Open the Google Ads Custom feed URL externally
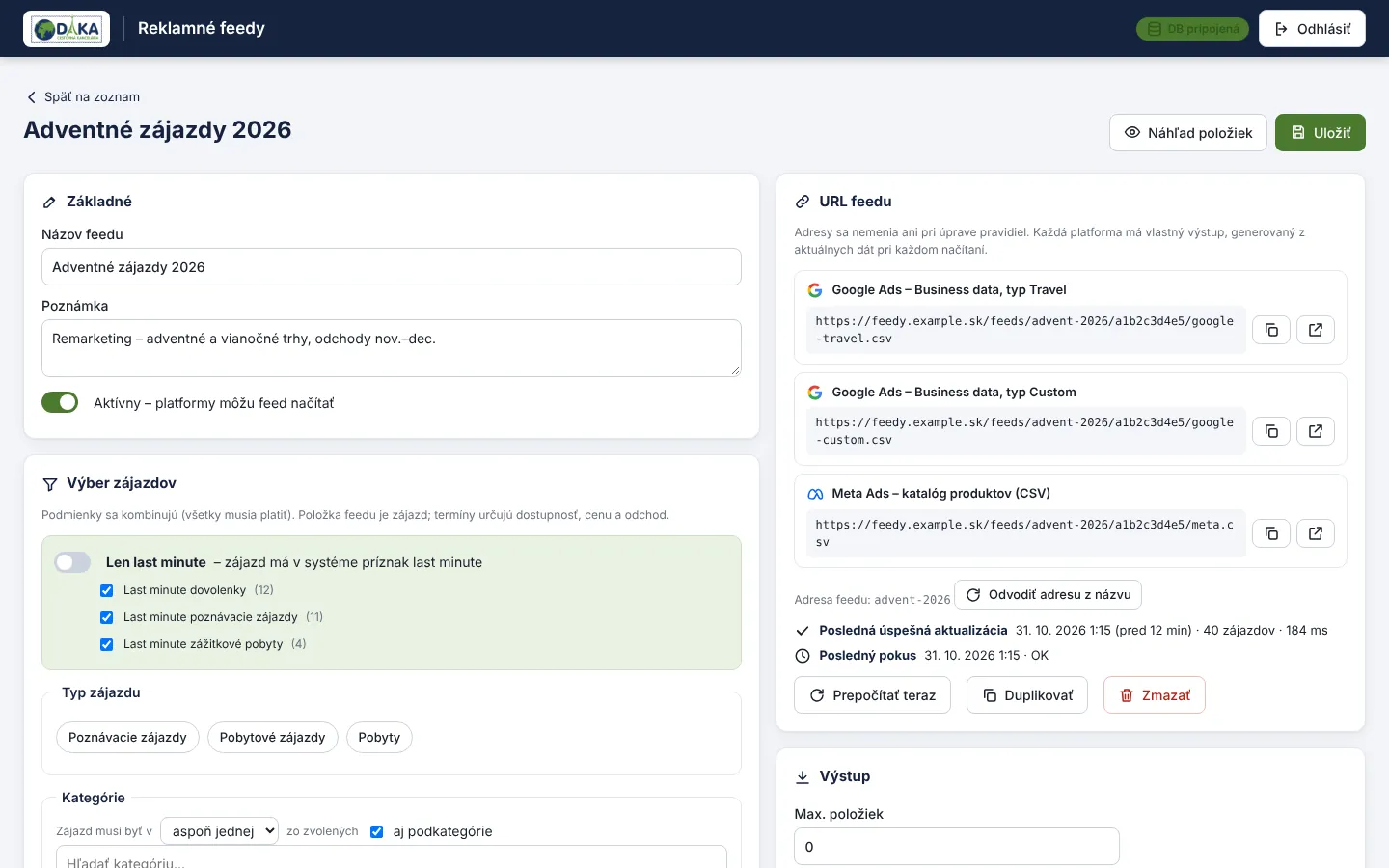Image resolution: width=1389 pixels, height=868 pixels. click(x=1316, y=431)
